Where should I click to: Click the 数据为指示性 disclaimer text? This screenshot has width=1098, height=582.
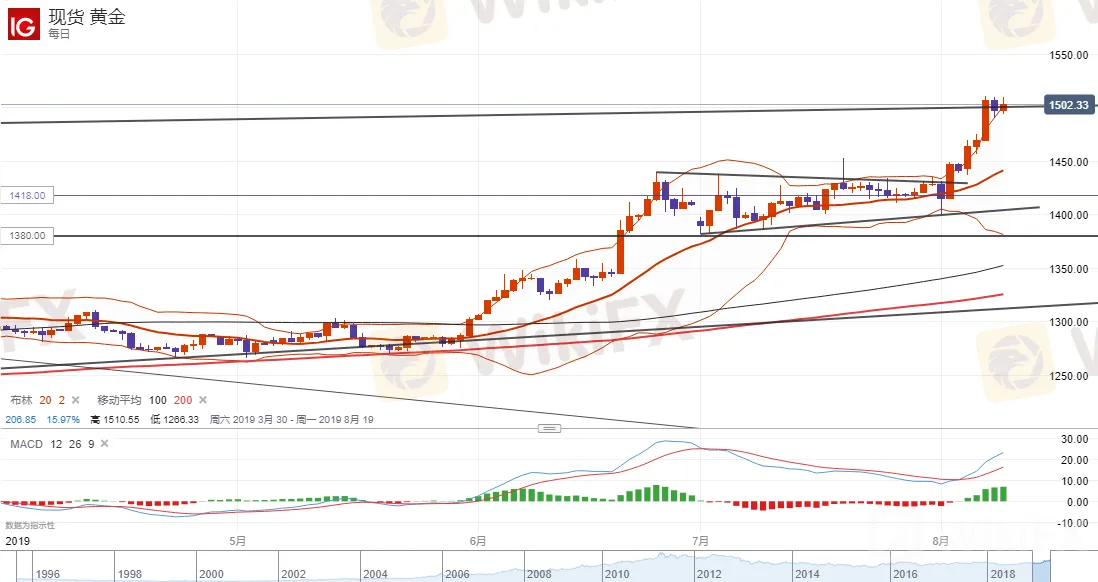(x=30, y=525)
